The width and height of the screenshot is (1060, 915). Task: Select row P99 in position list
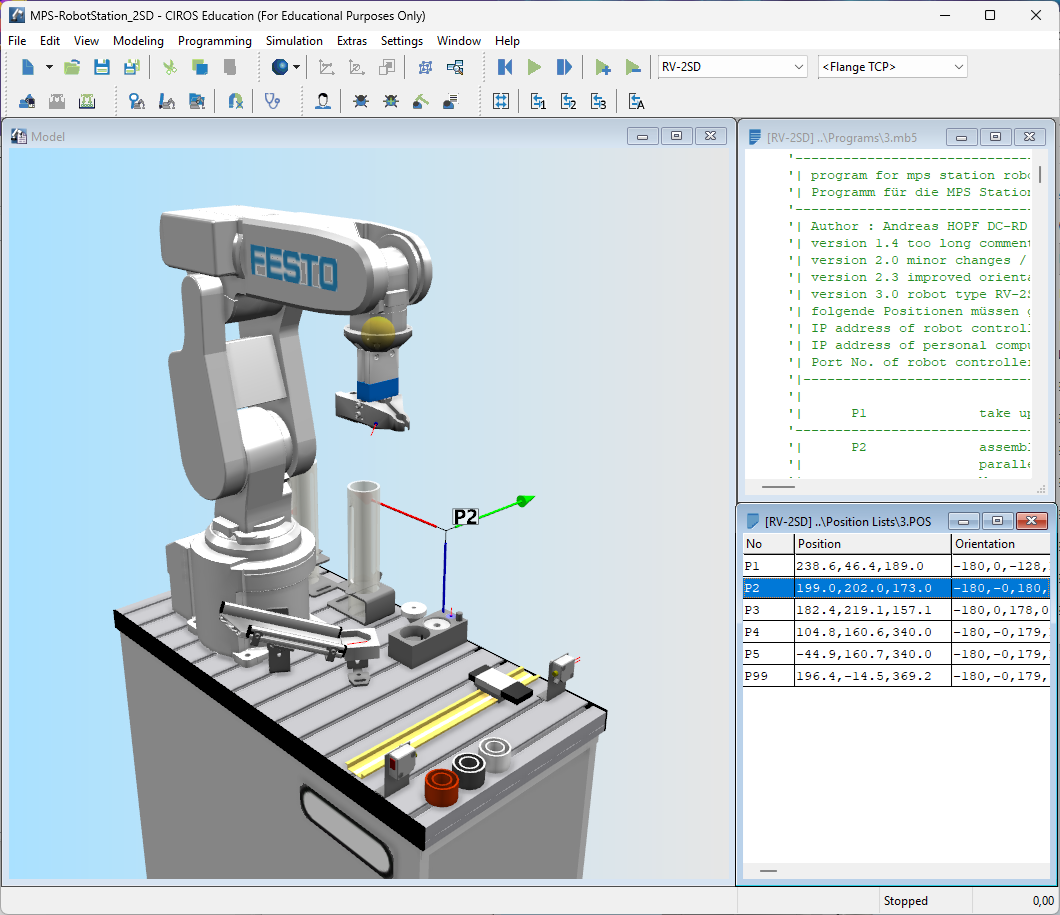pyautogui.click(x=896, y=676)
